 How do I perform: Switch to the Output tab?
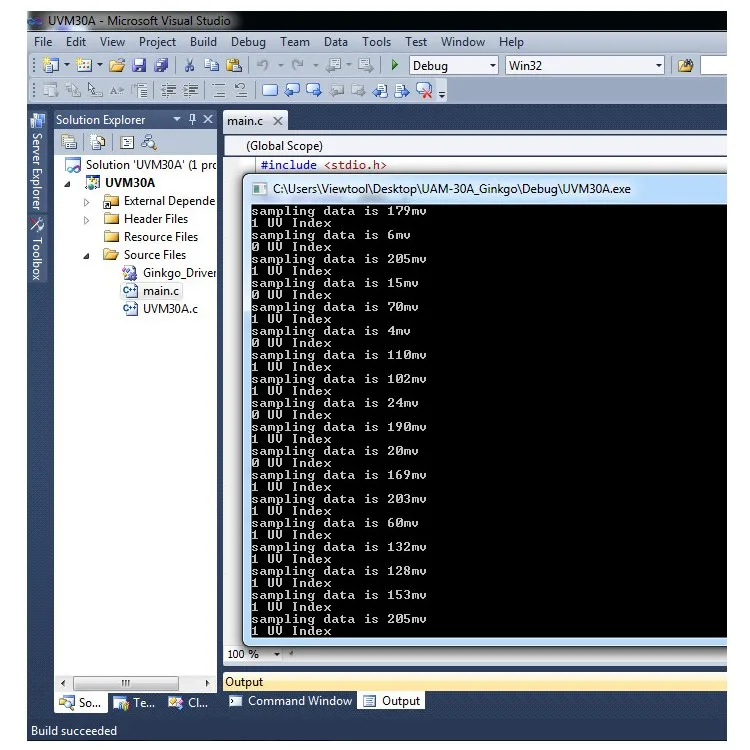point(392,701)
